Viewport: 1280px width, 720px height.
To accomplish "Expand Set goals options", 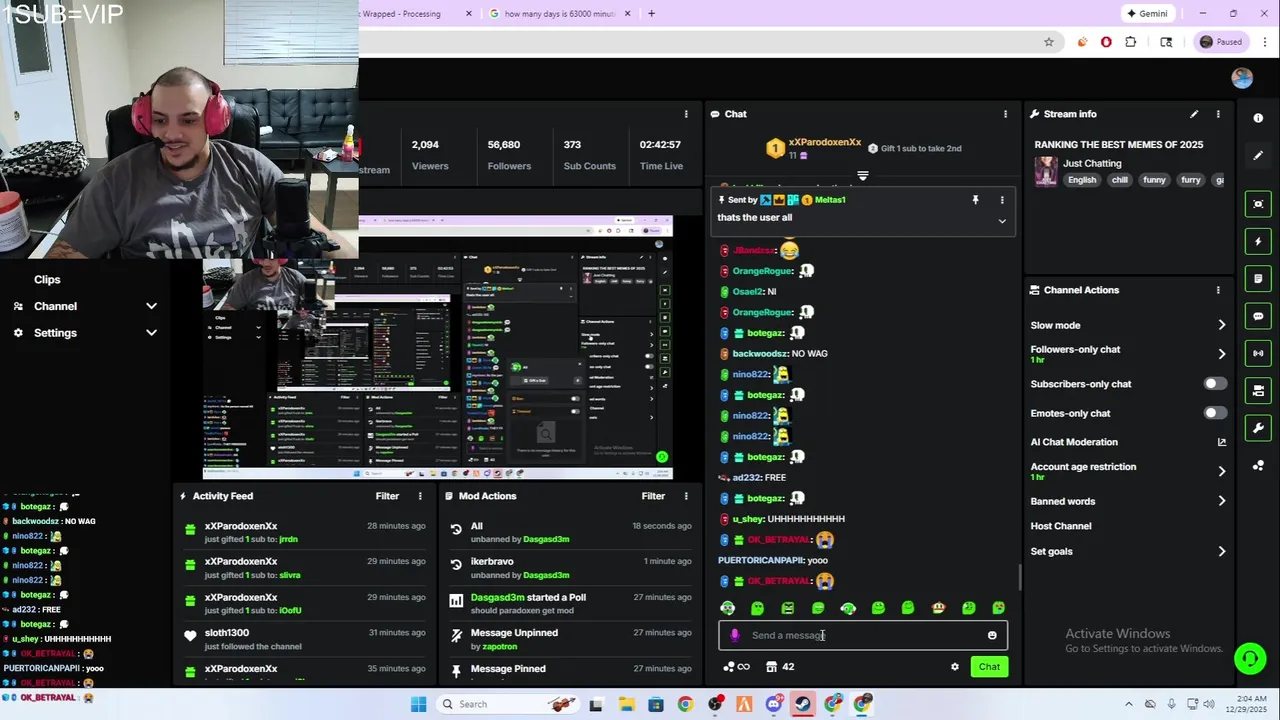I will [x=1221, y=551].
